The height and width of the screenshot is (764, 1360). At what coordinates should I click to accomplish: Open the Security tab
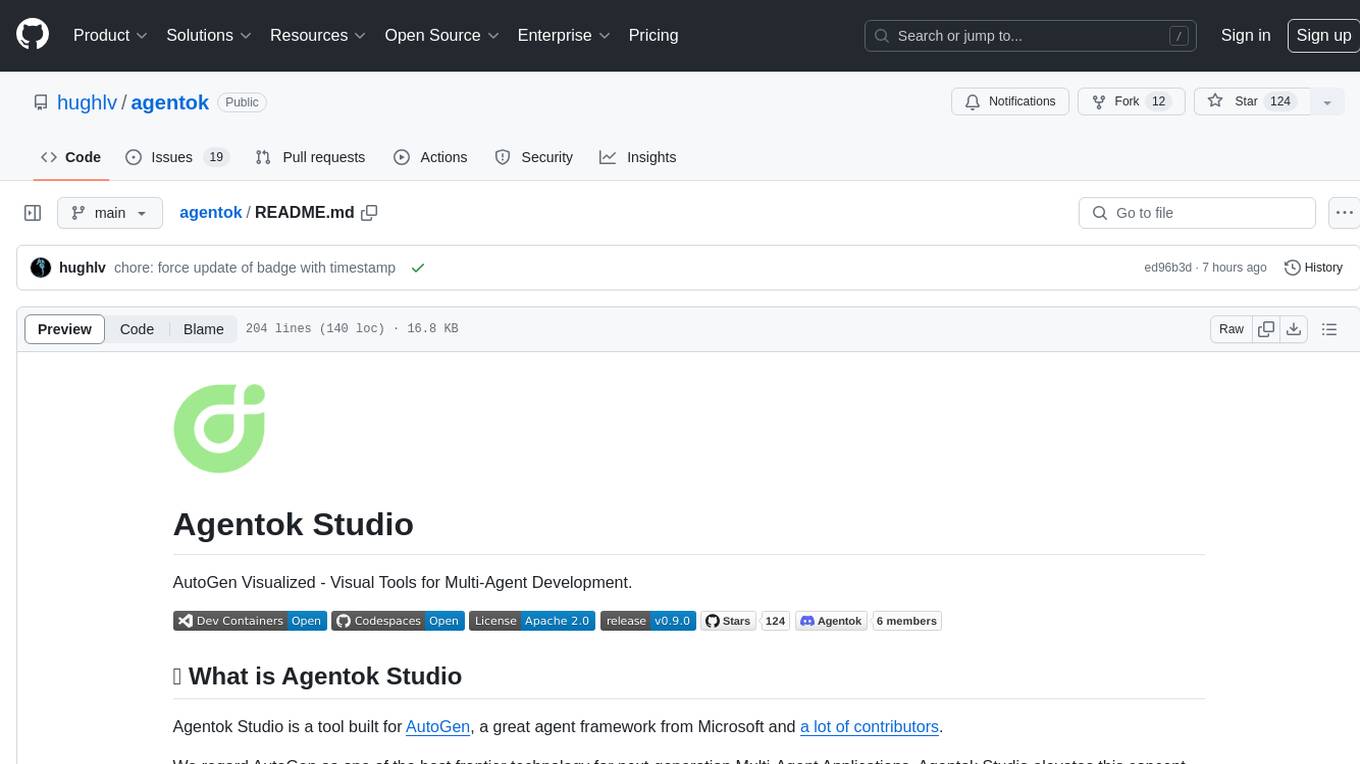(x=534, y=157)
